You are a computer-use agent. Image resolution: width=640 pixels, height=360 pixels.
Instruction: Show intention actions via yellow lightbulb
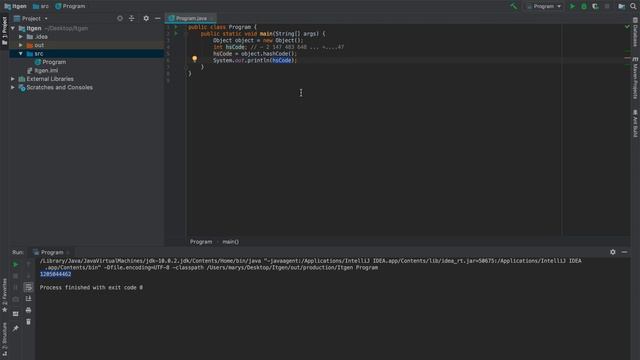point(195,59)
